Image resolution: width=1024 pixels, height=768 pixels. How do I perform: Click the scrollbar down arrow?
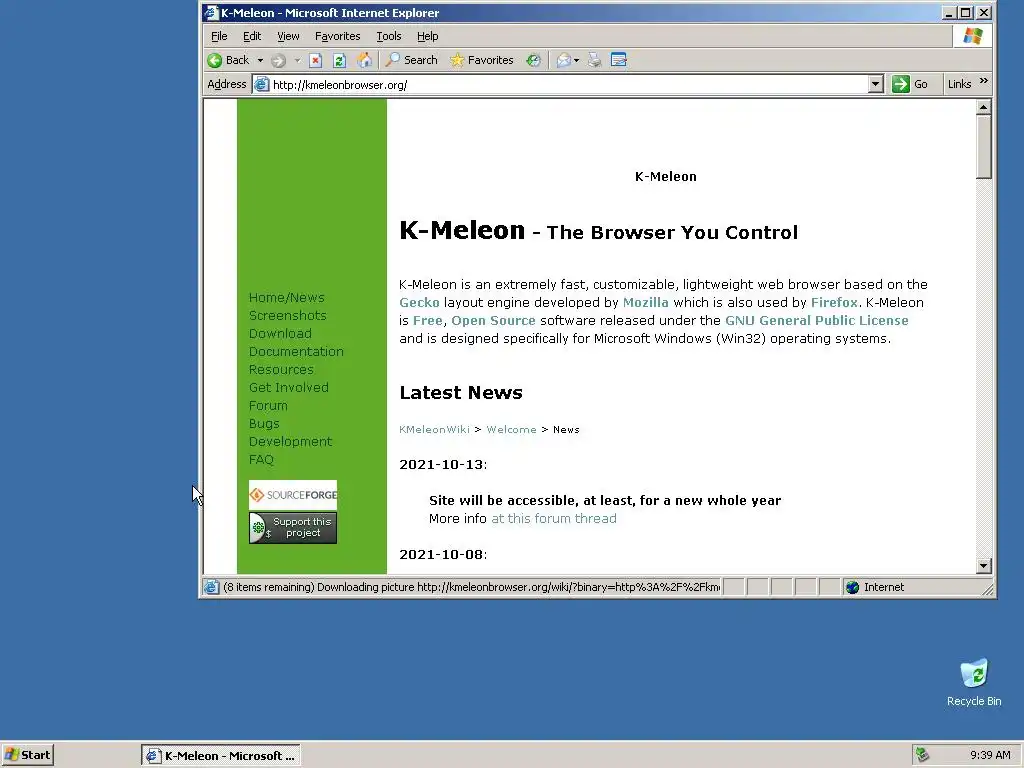(x=984, y=566)
